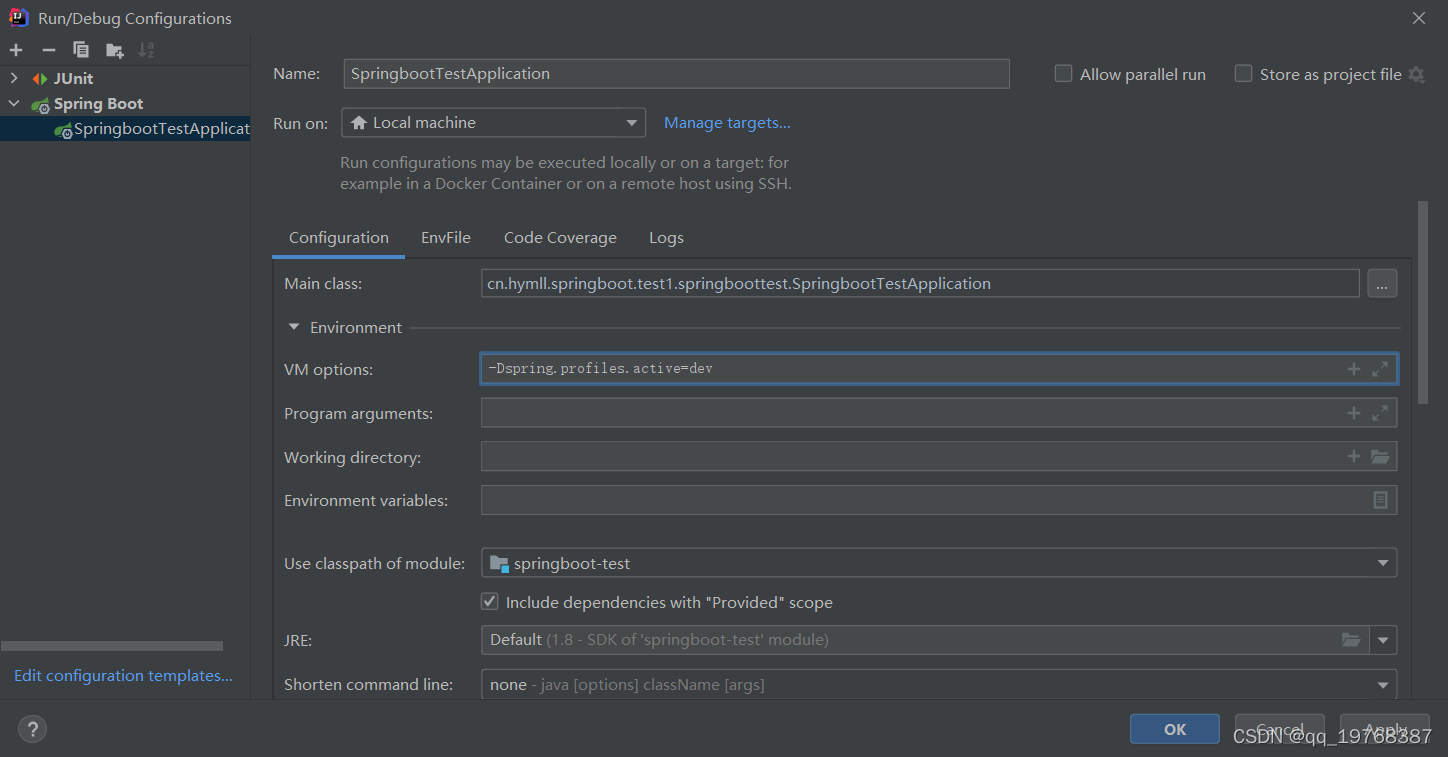The width and height of the screenshot is (1448, 757).
Task: Expand the JUnit tree node
Action: 14,78
